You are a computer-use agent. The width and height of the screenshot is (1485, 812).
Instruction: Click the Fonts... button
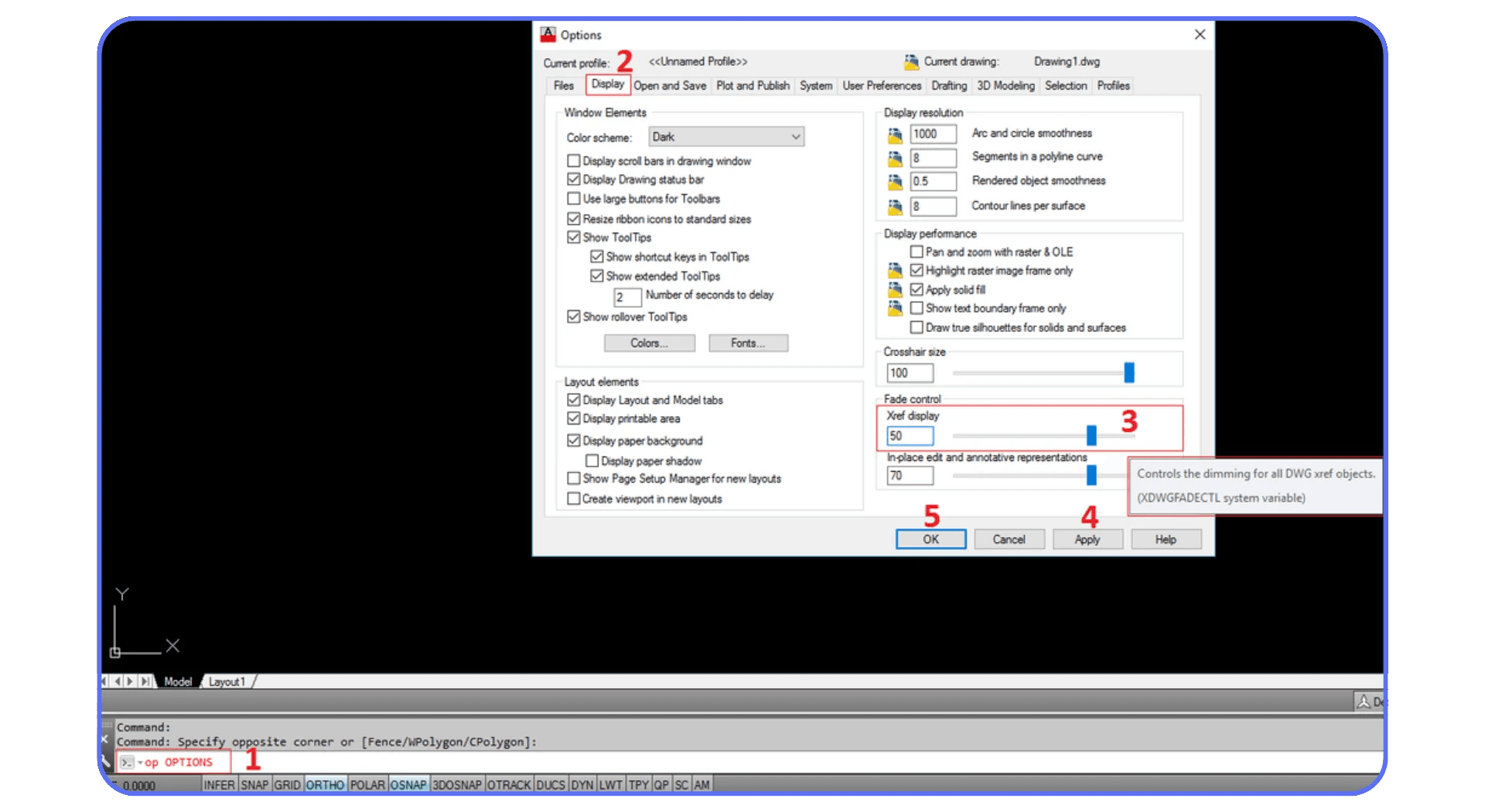click(x=748, y=343)
